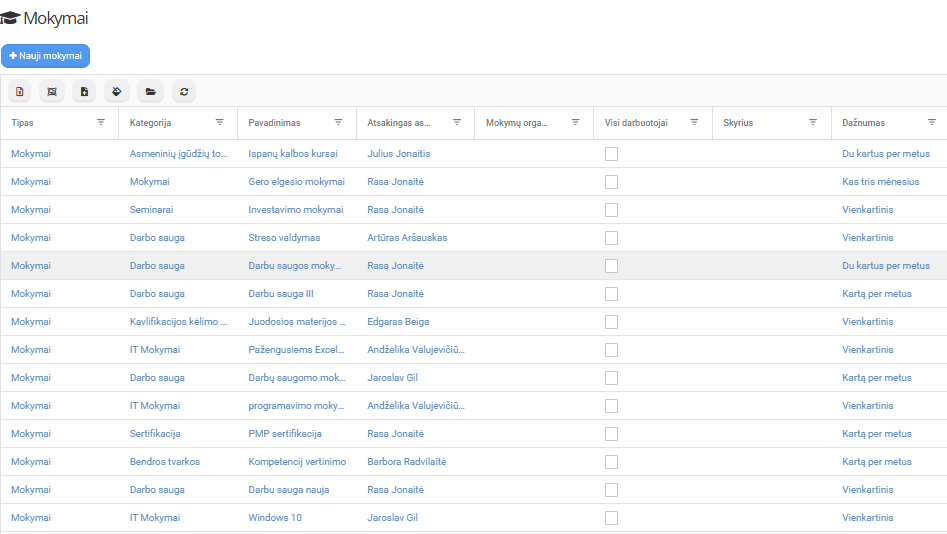Click the refresh arrows toolbar icon
947x534 pixels.
[x=183, y=91]
